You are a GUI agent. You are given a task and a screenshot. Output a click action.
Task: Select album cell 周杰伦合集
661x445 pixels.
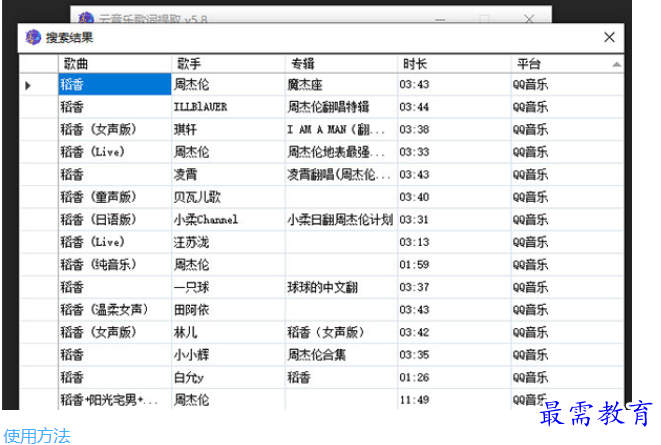point(341,355)
